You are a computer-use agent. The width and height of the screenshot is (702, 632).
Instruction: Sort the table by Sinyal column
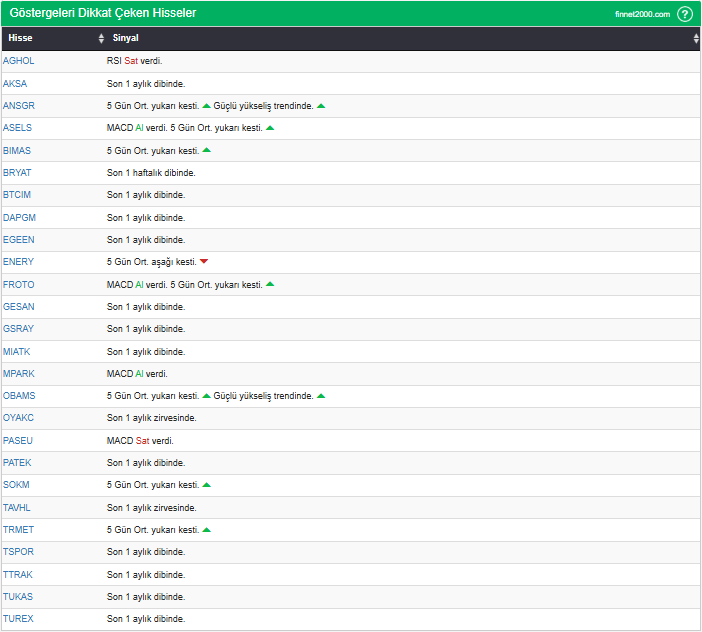click(696, 39)
